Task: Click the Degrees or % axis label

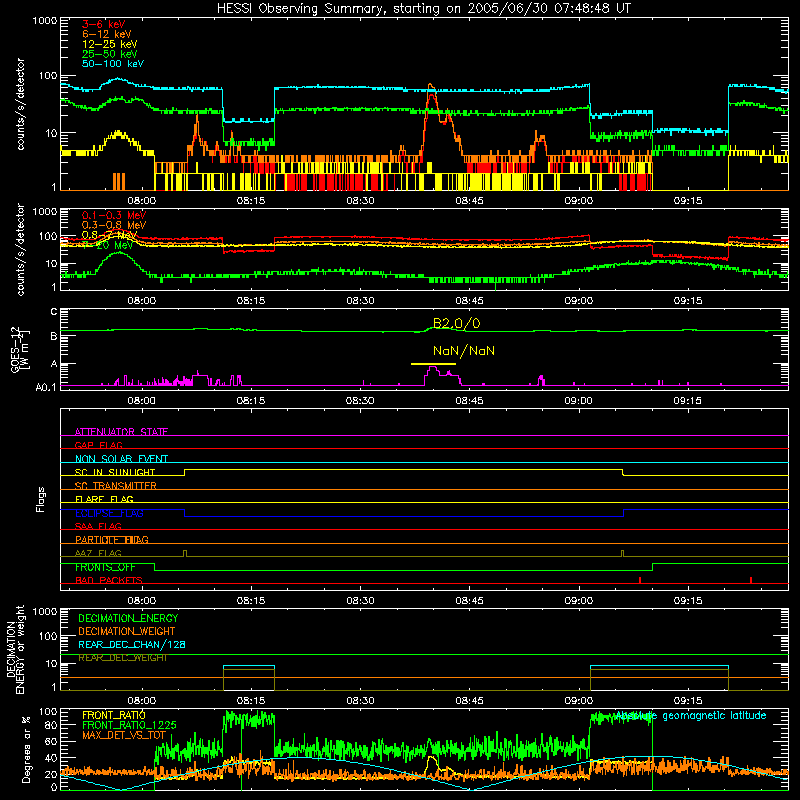Action: point(27,749)
